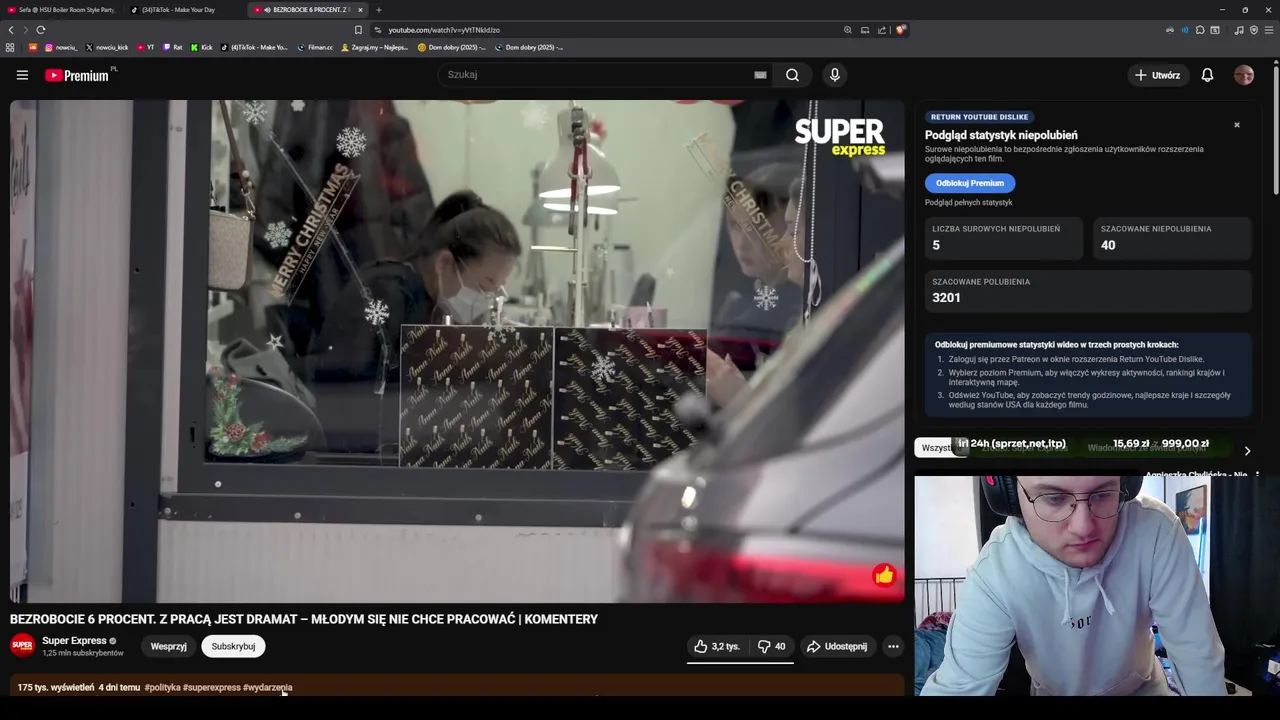The width and height of the screenshot is (1280, 720).
Task: Click the Wesprzyj button
Action: click(168, 646)
